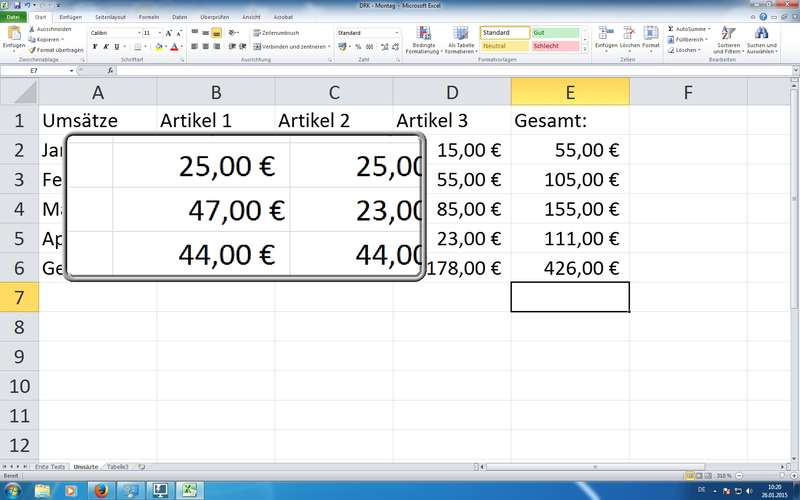The image size is (800, 500).
Task: Click the accounting currency format icon
Action: click(342, 46)
